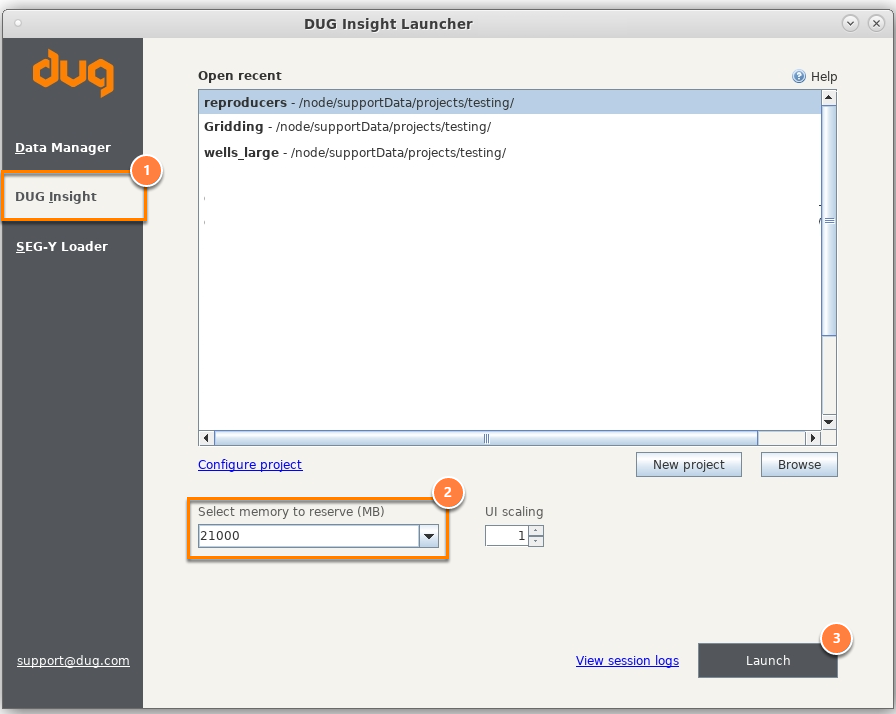The image size is (896, 714).
Task: Click the dug logo
Action: coord(73,73)
